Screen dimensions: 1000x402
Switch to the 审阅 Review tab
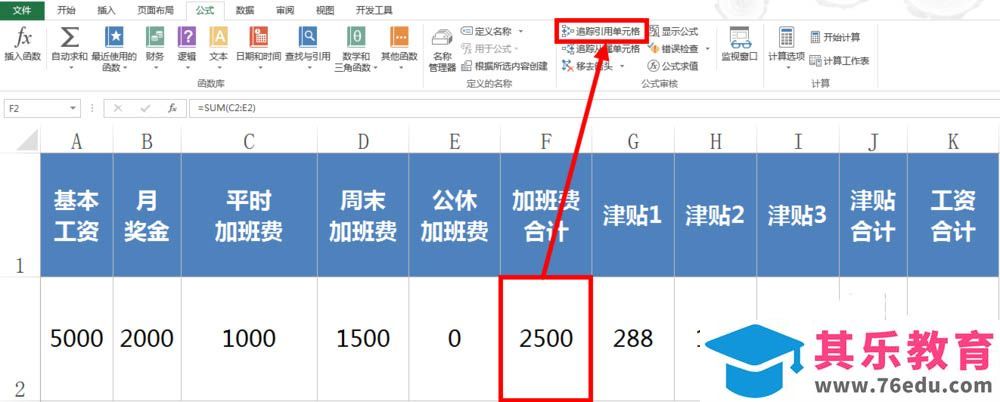(285, 11)
